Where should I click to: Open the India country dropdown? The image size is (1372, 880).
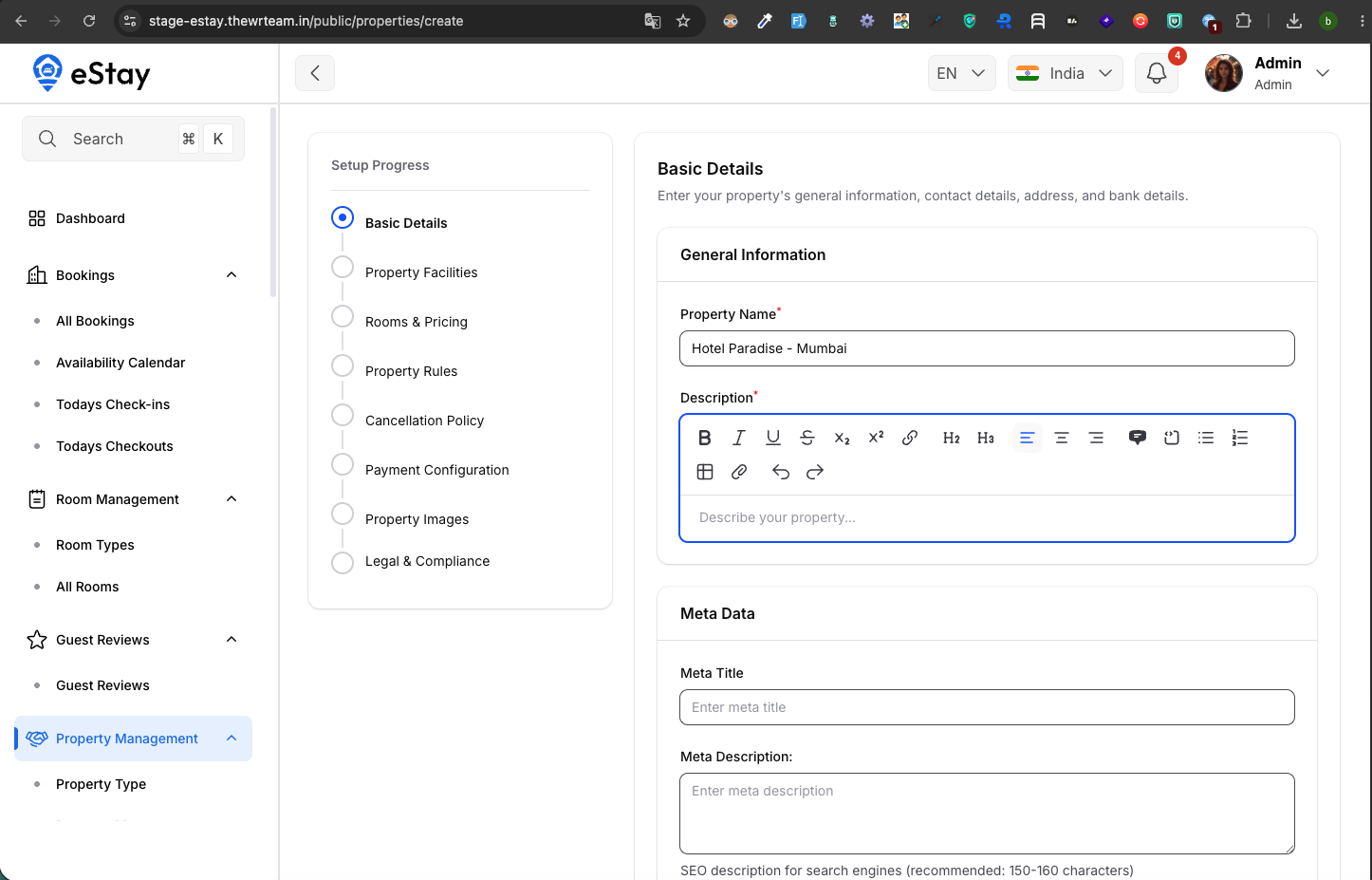coord(1065,73)
